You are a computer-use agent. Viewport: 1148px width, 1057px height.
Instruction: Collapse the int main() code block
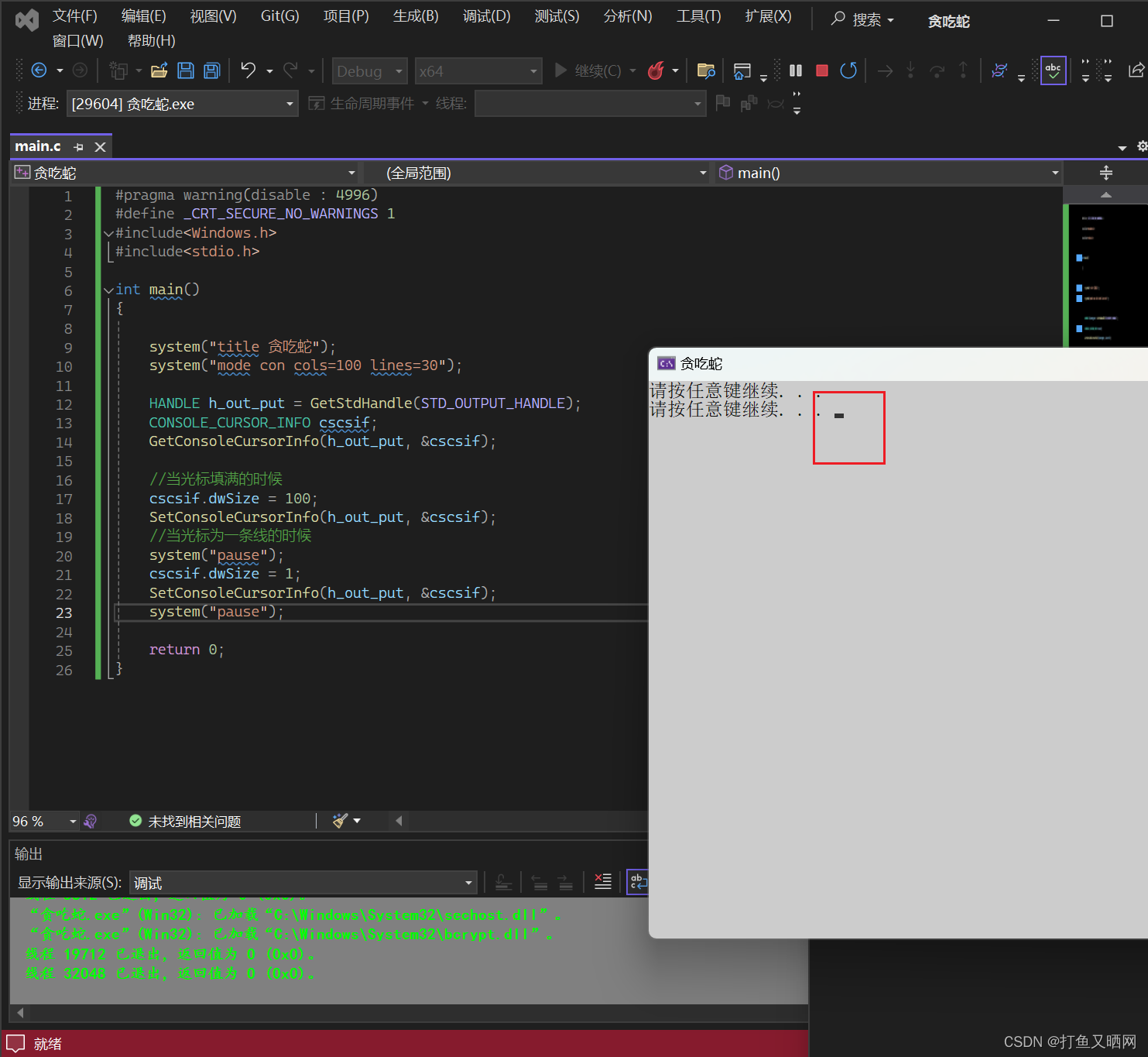tap(108, 290)
